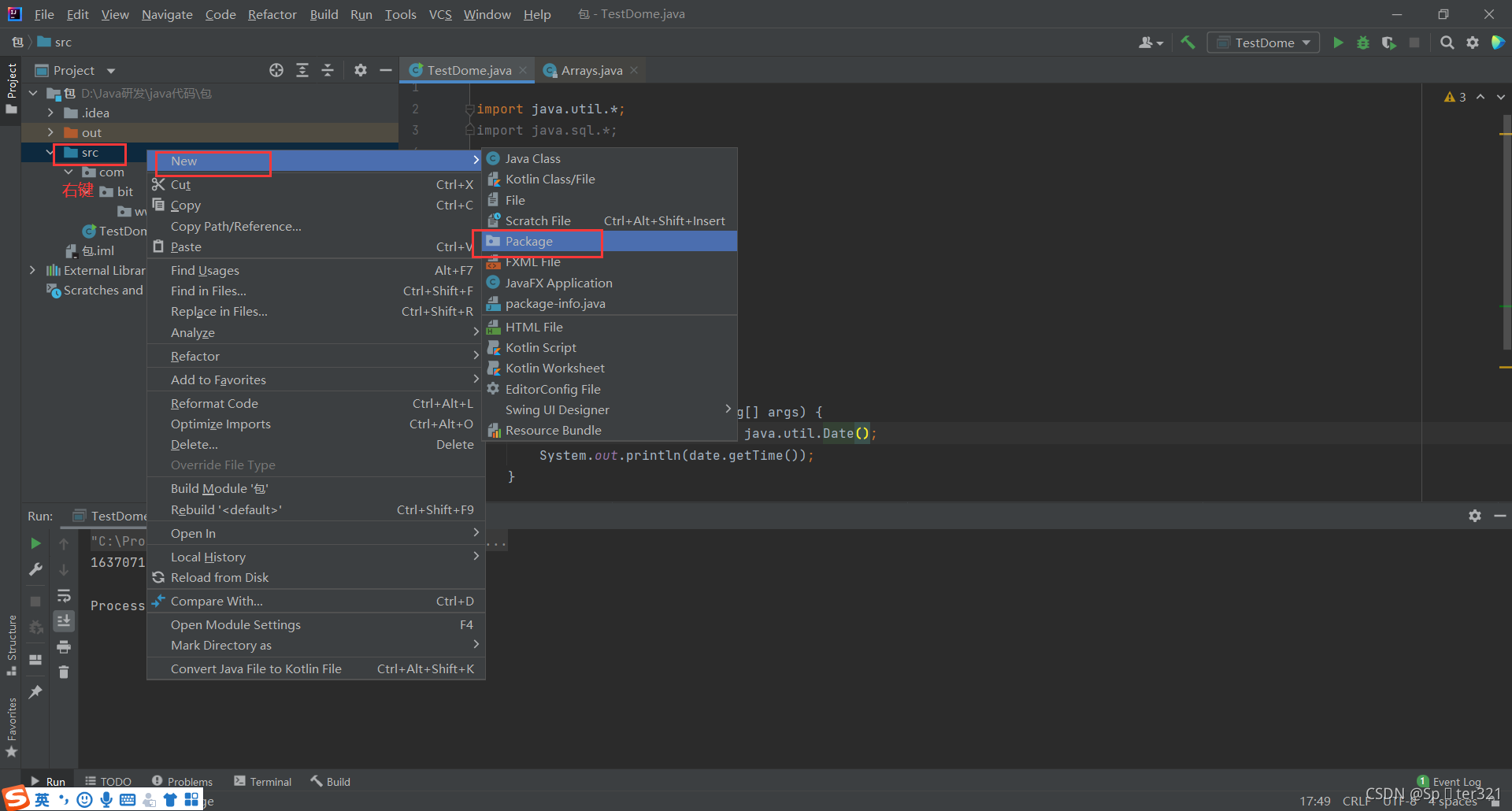
Task: Choose Find Usages in context menu
Action: pos(316,270)
